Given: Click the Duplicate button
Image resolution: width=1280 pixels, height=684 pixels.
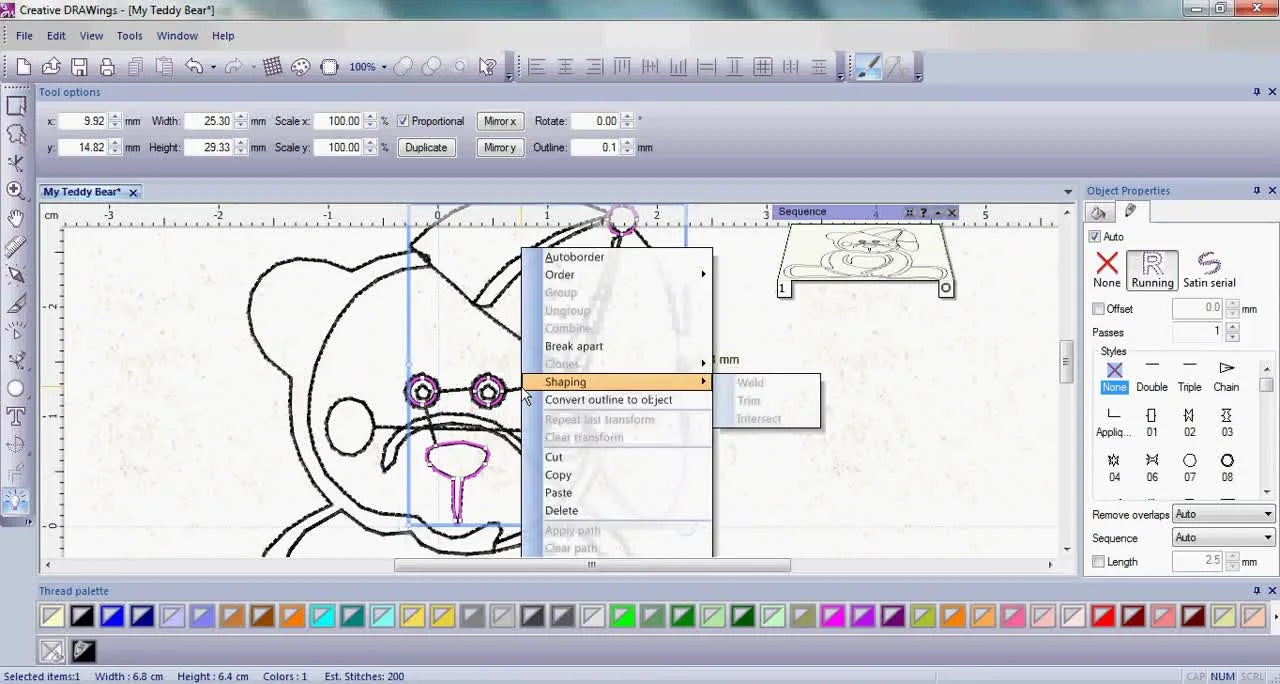Looking at the screenshot, I should 426,147.
